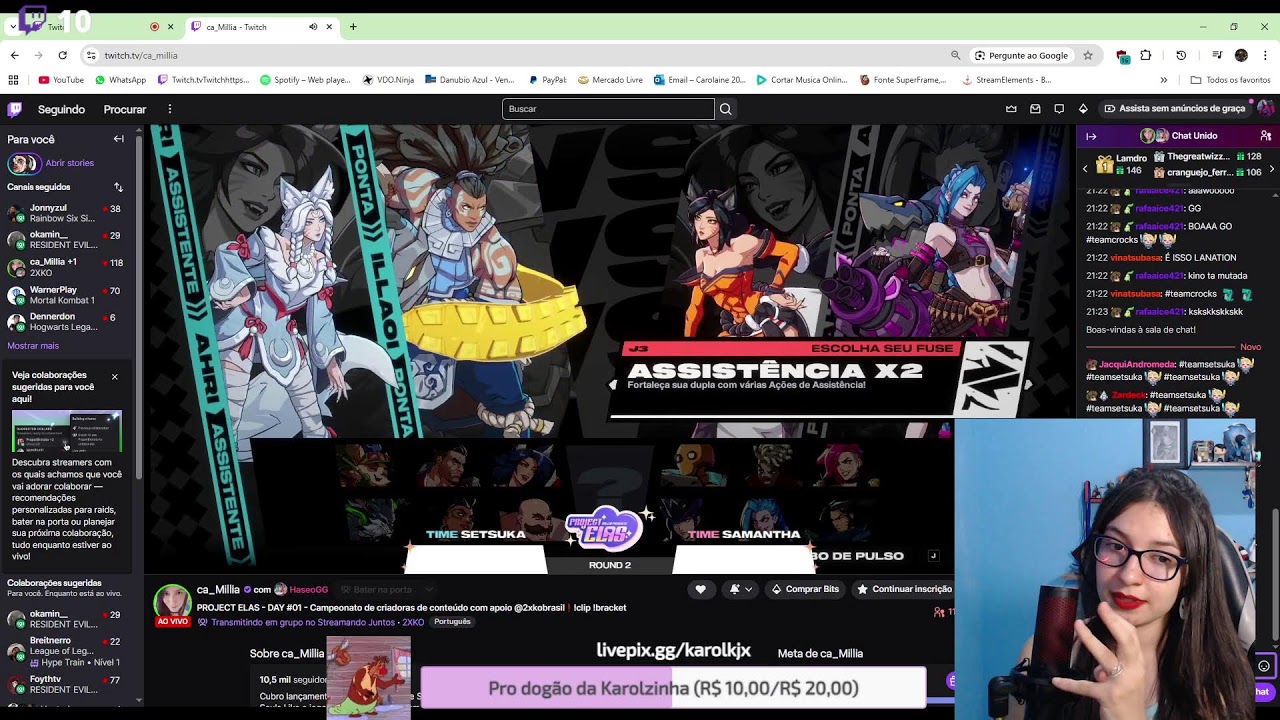Mute the ca_Millia tab speaker icon
This screenshot has width=1280, height=720.
(313, 27)
